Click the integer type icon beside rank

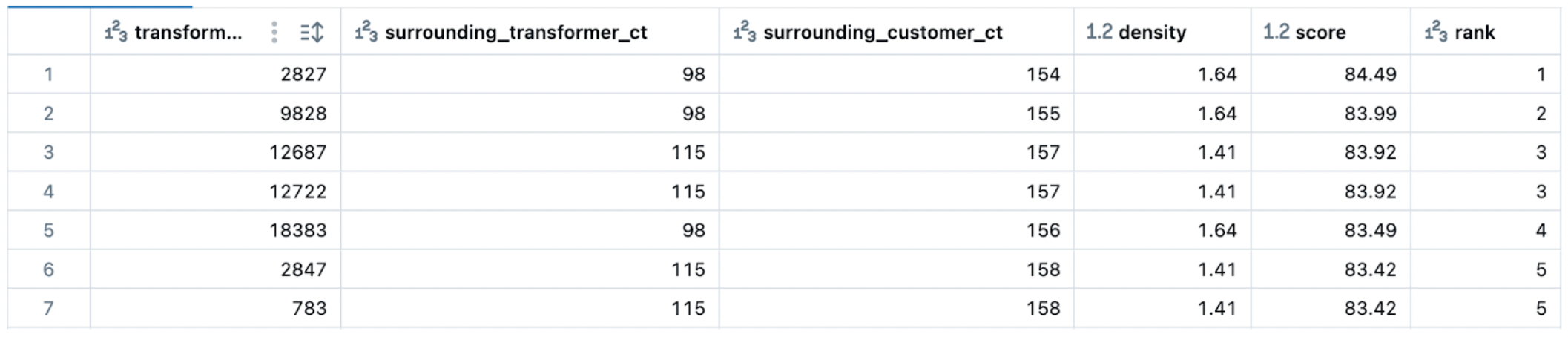[1436, 32]
